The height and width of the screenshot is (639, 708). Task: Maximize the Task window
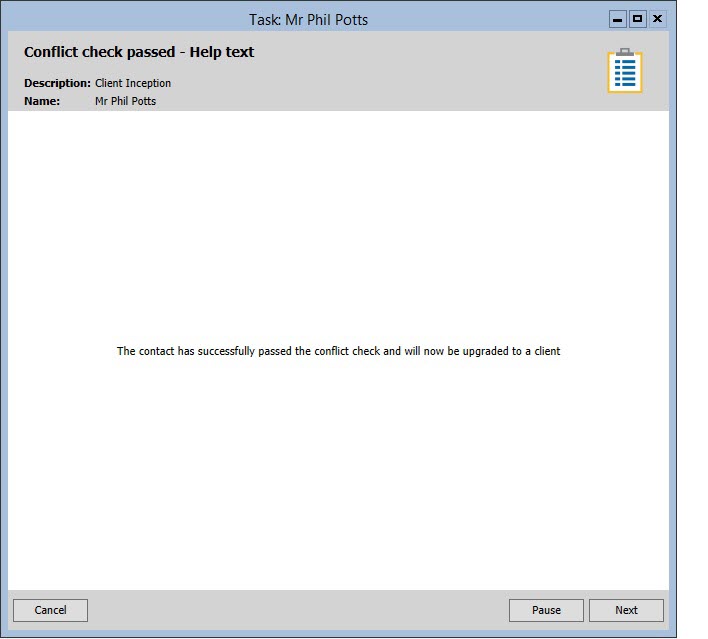637,19
